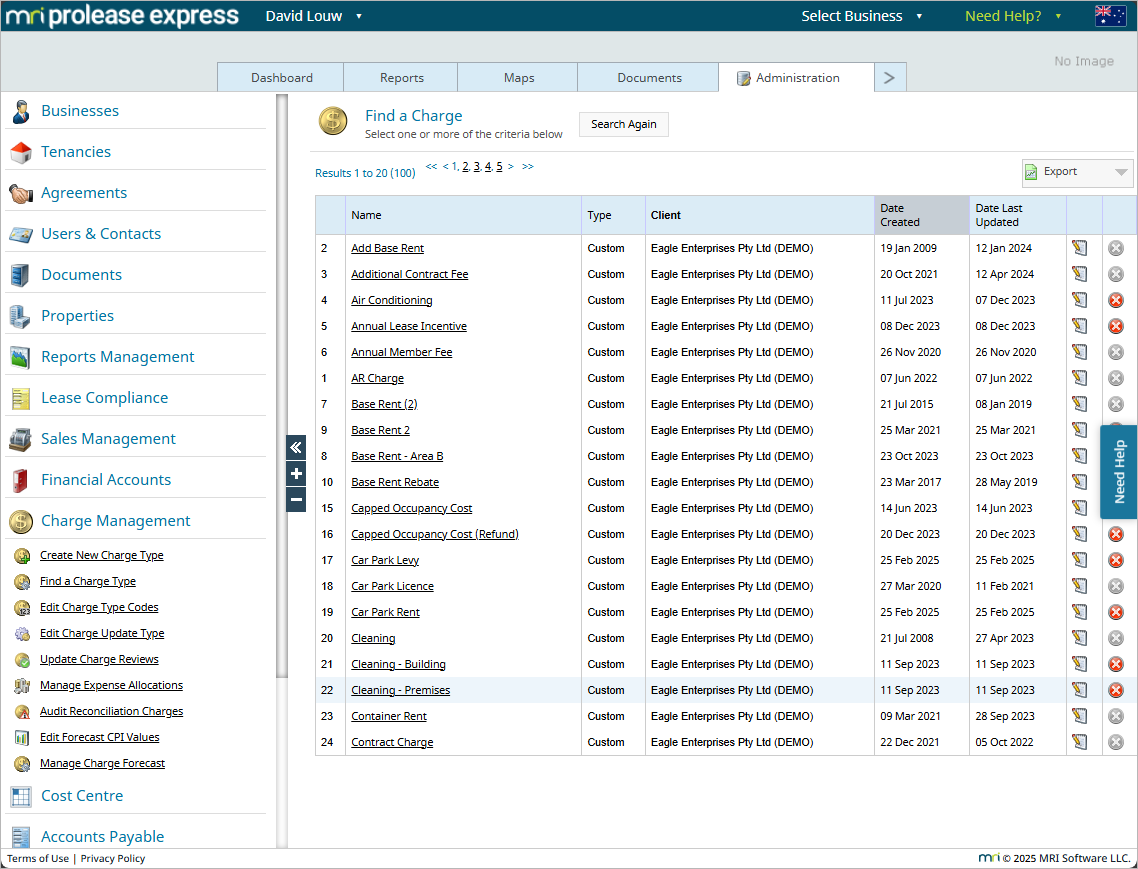Click the Tenancies house icon
1138x869 pixels.
pos(20,152)
